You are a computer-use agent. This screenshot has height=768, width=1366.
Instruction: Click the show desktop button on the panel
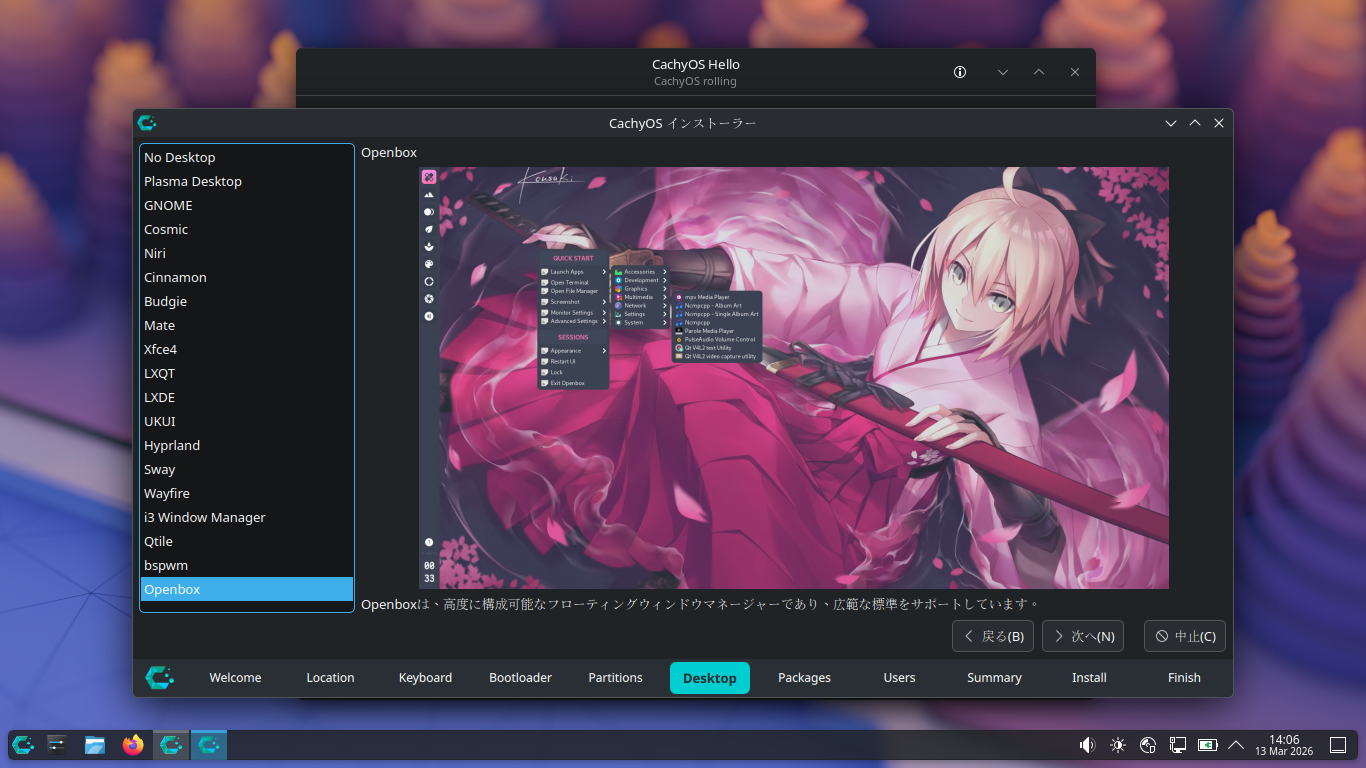(1338, 745)
